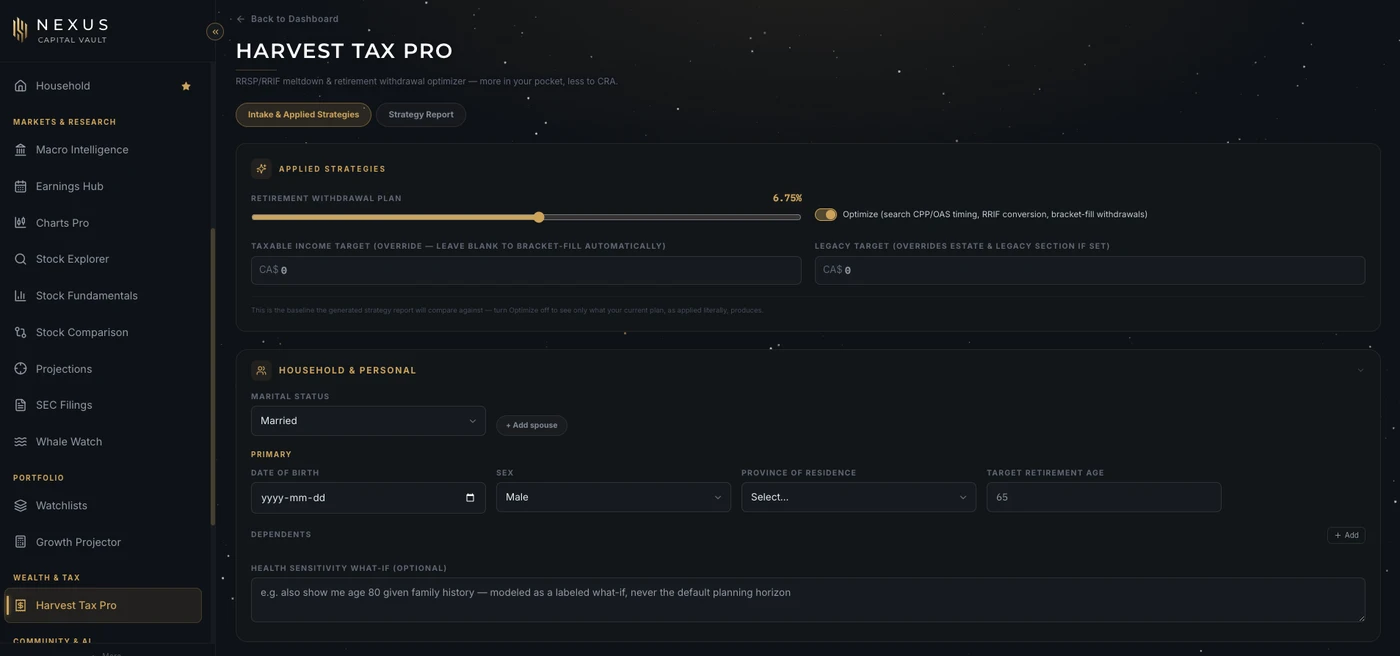Click the Harvest Tax Pro receipt icon
1400x656 pixels.
pyautogui.click(x=20, y=605)
